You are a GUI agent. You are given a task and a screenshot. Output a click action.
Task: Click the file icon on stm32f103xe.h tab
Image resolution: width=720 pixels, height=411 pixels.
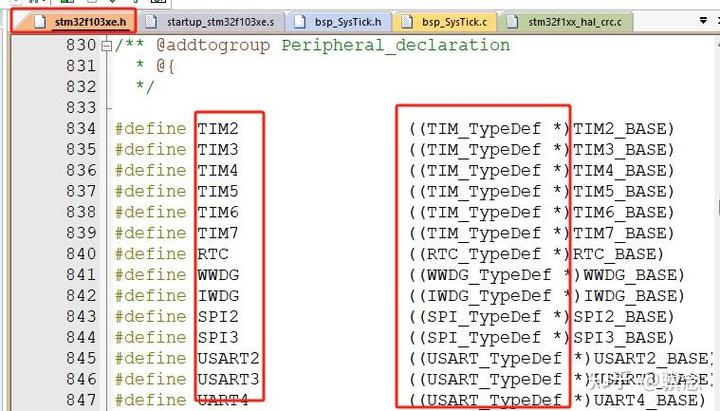pos(40,22)
